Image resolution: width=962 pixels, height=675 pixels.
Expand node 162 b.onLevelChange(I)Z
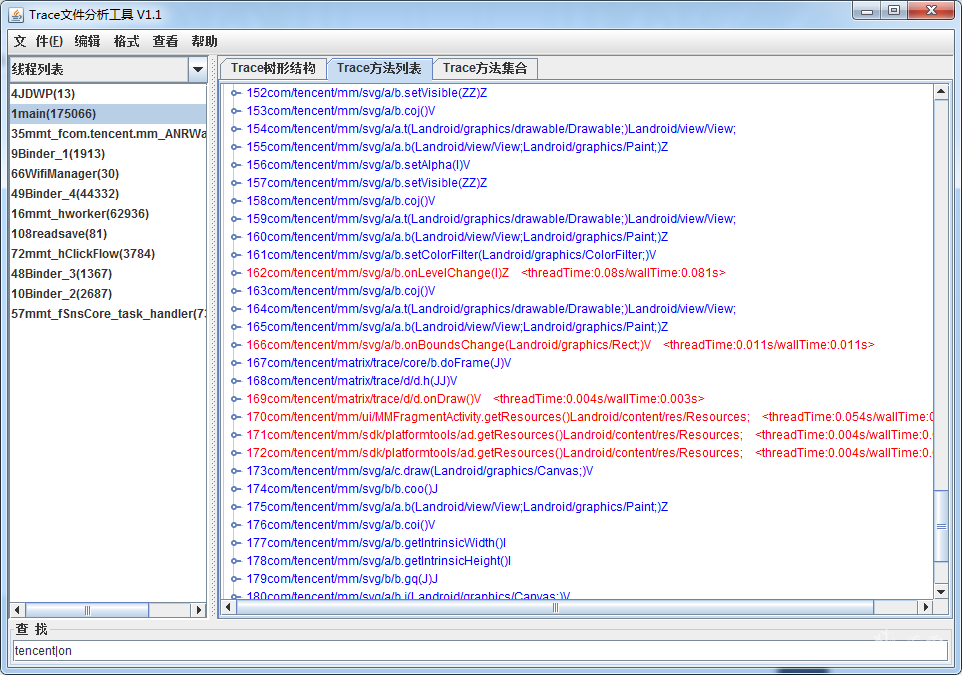(x=235, y=273)
